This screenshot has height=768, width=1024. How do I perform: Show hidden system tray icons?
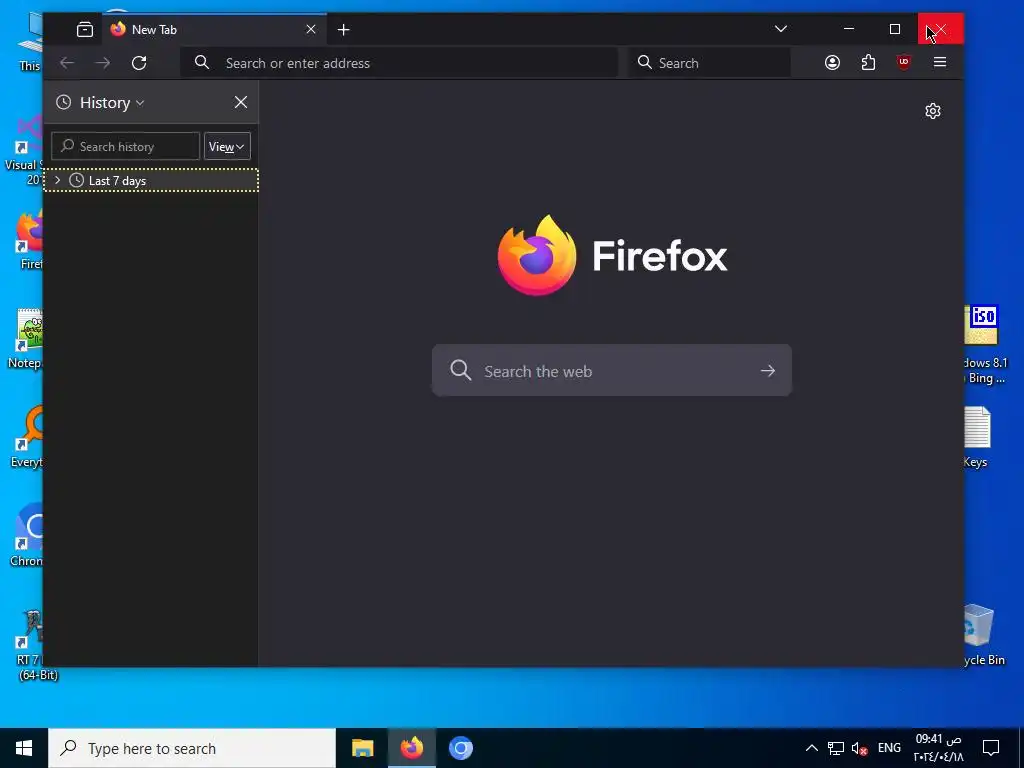pos(812,748)
